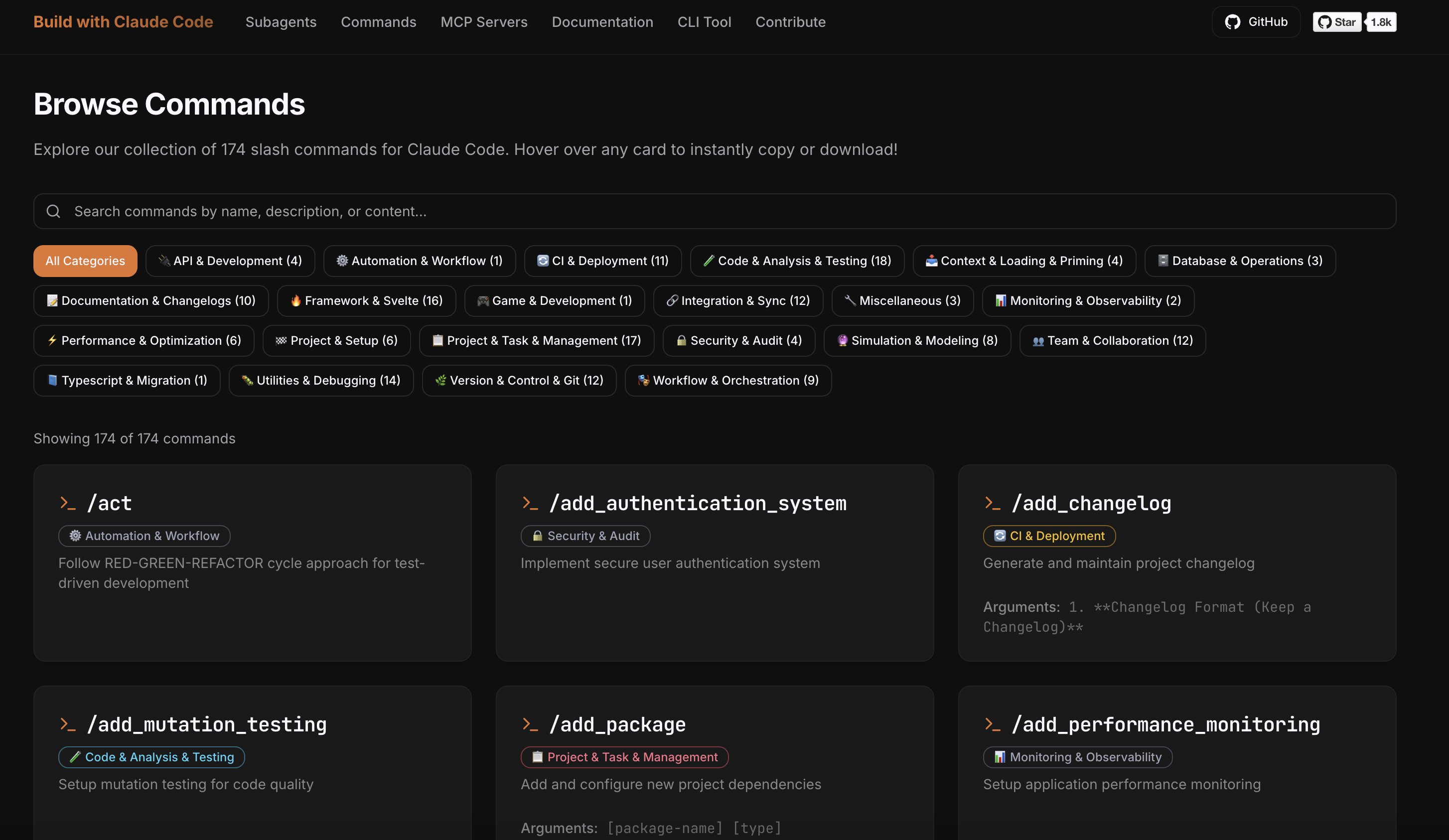Click terminal icon beside /add_changelog
The image size is (1449, 840).
pyautogui.click(x=993, y=503)
